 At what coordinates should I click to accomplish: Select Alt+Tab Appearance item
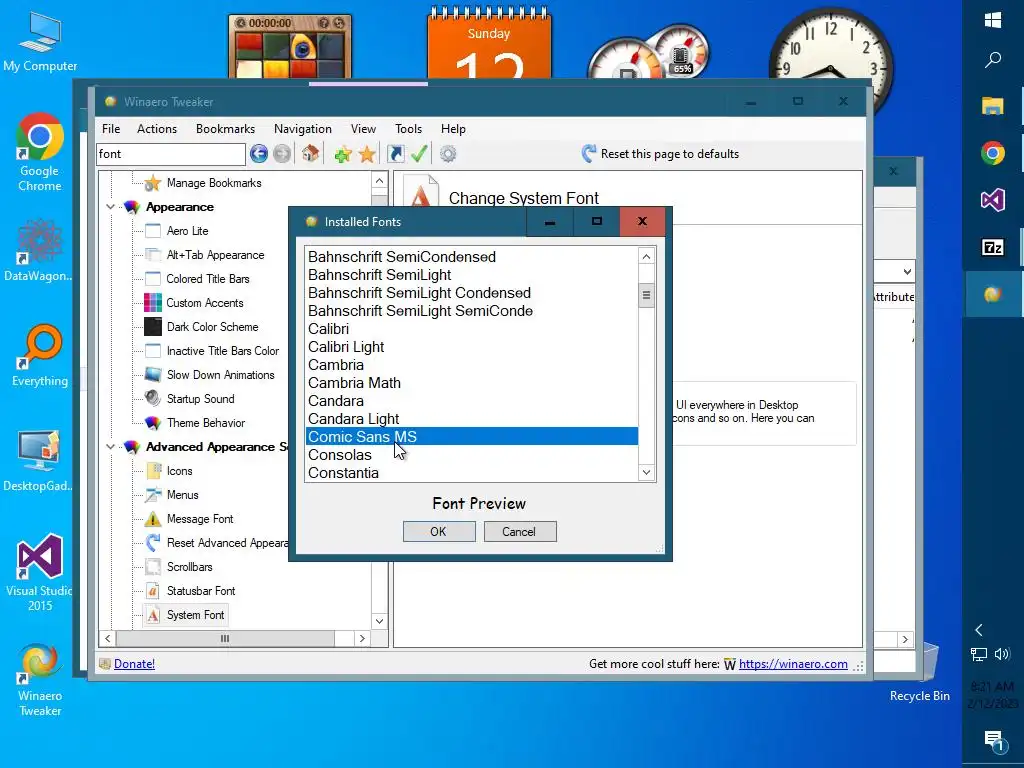click(x=216, y=255)
